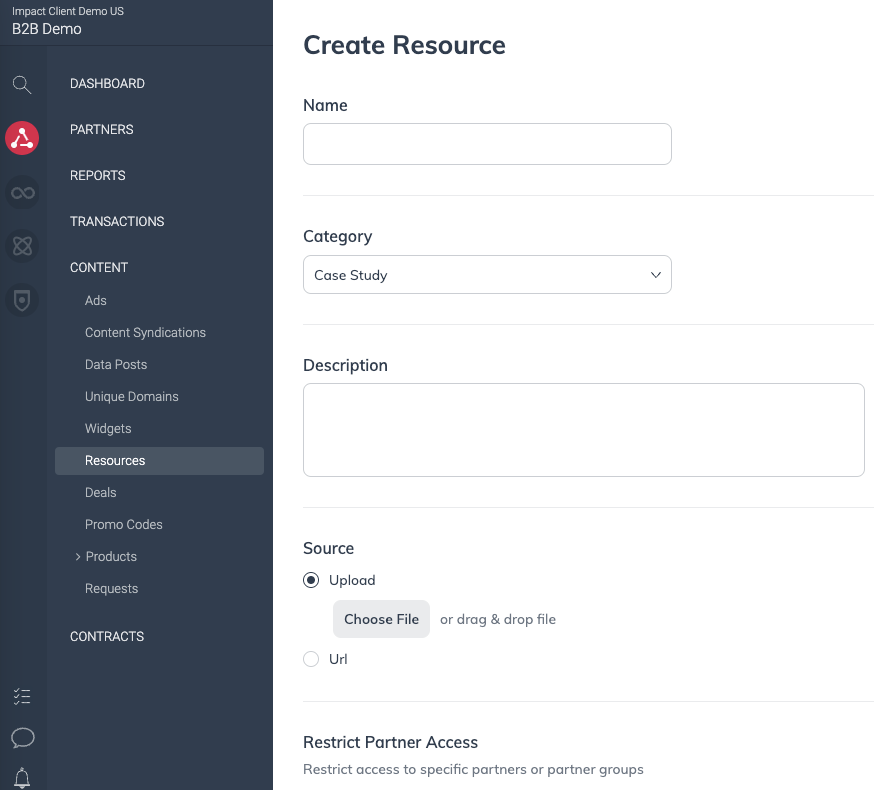This screenshot has height=790, width=874.
Task: Open the search magnifier in the sidebar
Action: click(22, 84)
